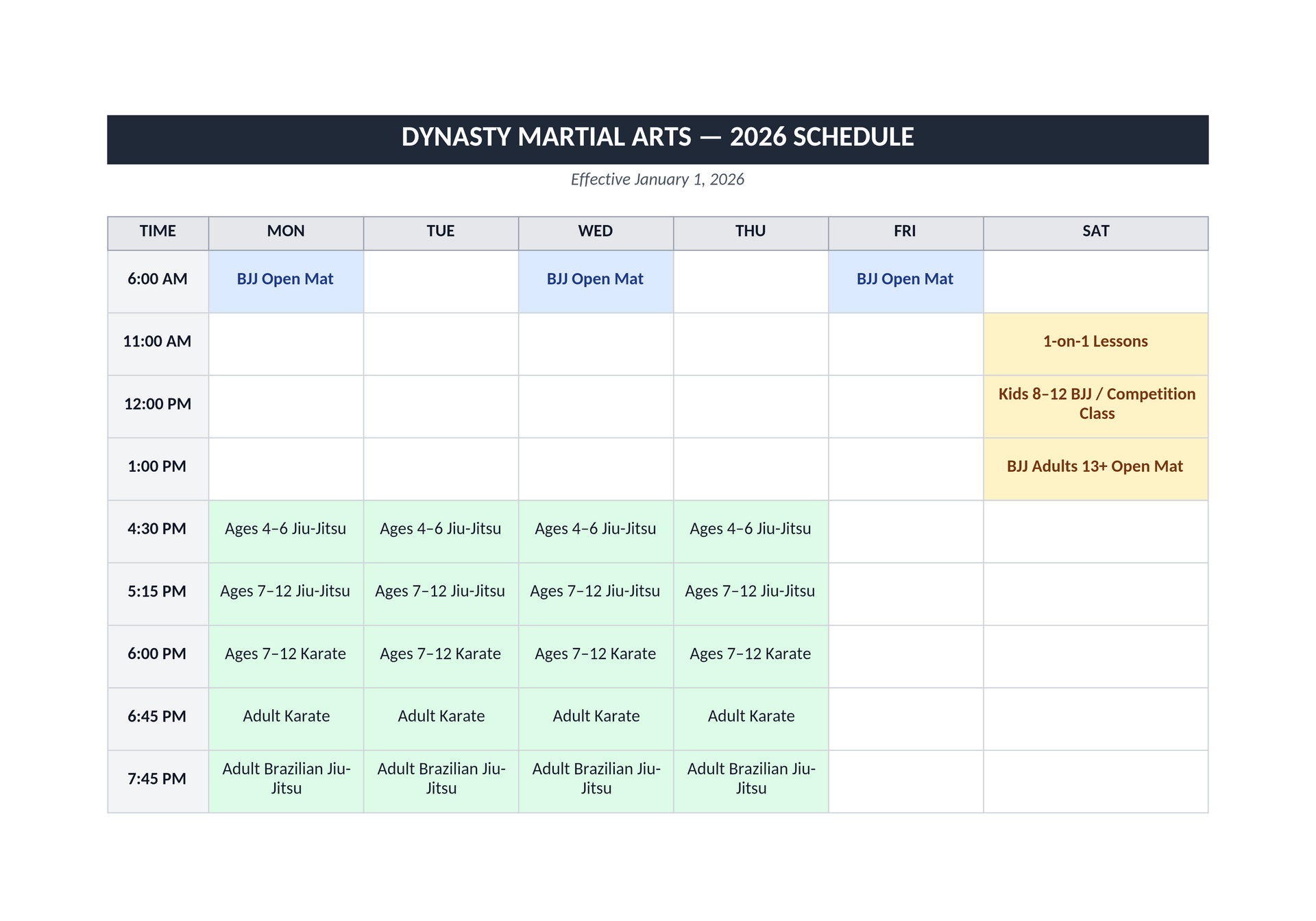1316x921 pixels.
Task: Click Tuesday's Ages 7–12 Jiu-Jitsu cell
Action: point(441,594)
